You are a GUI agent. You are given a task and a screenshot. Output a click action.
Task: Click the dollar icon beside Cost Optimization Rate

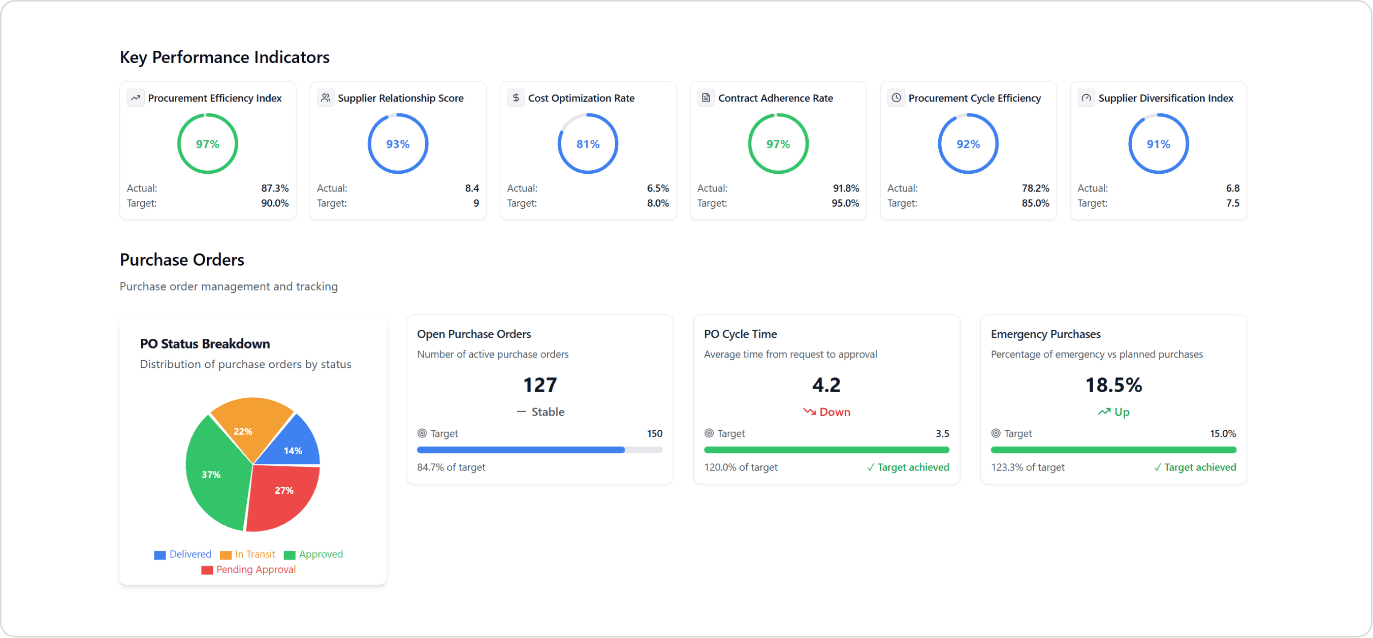point(515,98)
